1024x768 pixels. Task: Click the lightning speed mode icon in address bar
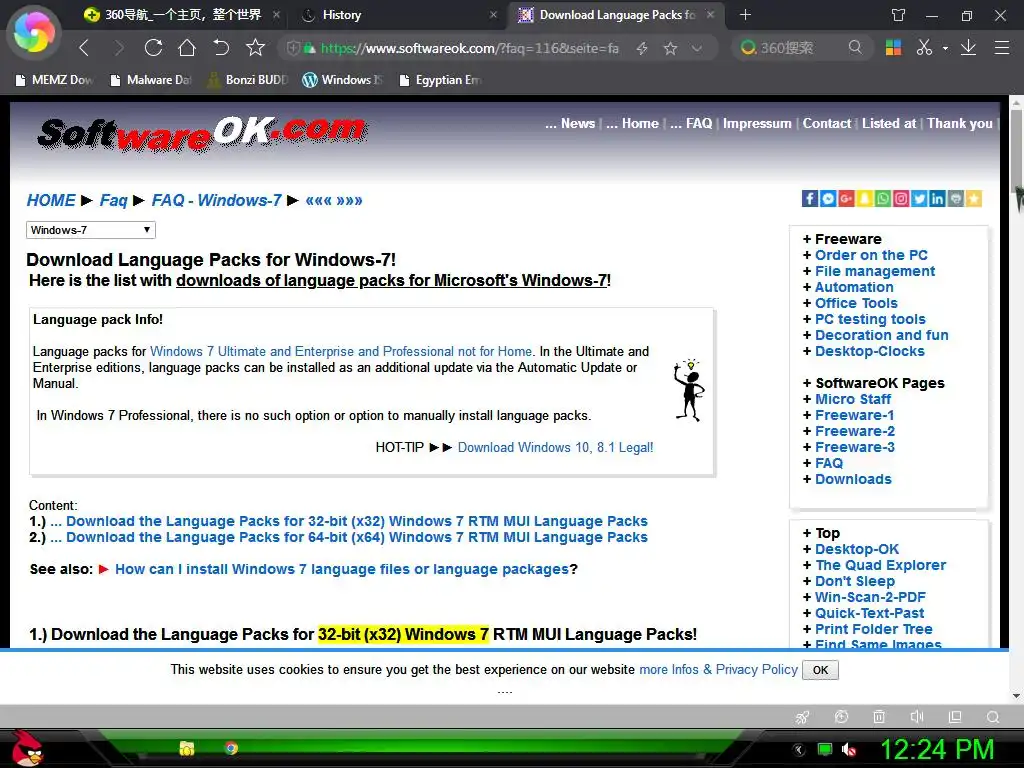642,48
